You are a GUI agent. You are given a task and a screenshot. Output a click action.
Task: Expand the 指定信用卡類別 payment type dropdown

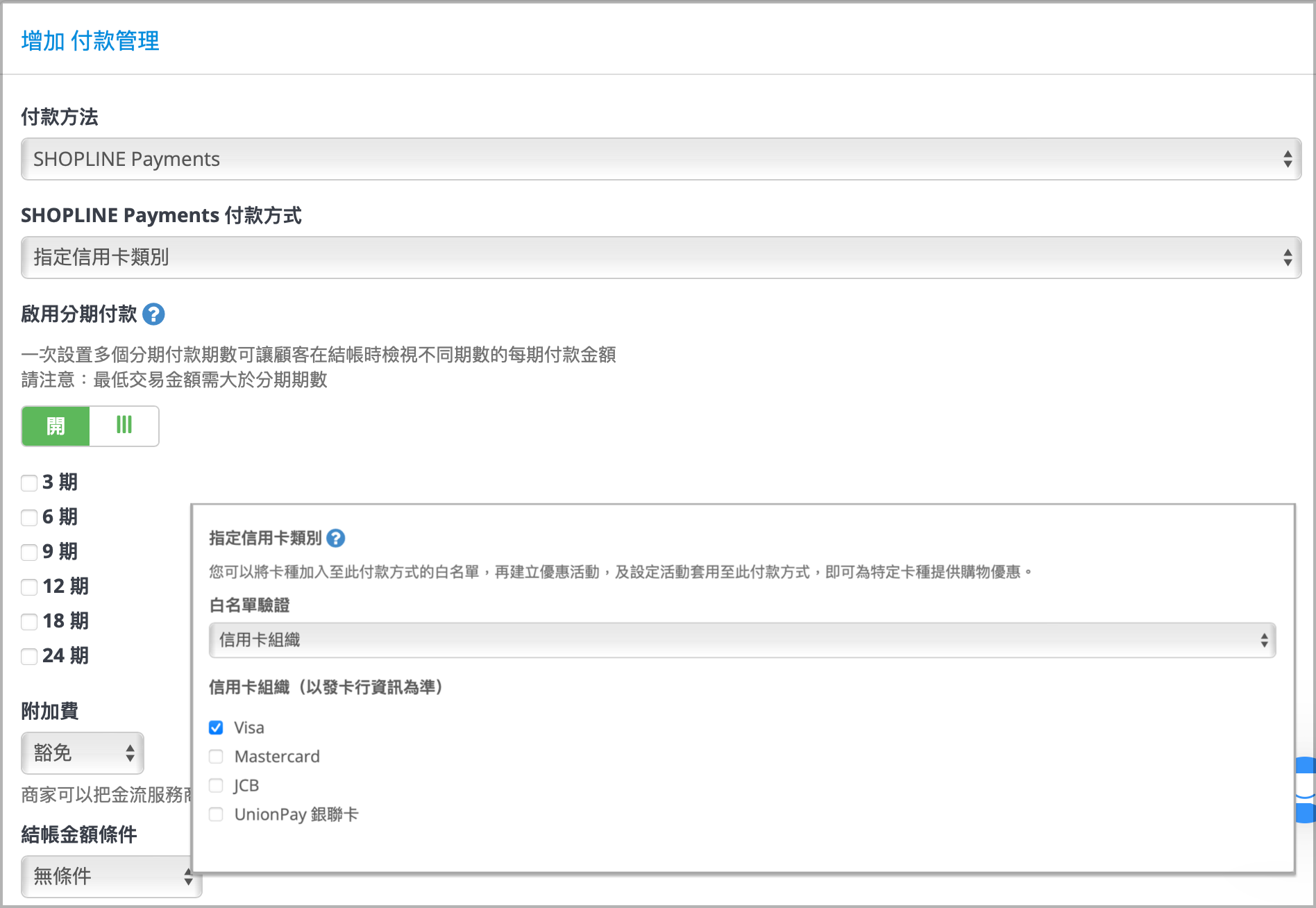click(x=661, y=258)
